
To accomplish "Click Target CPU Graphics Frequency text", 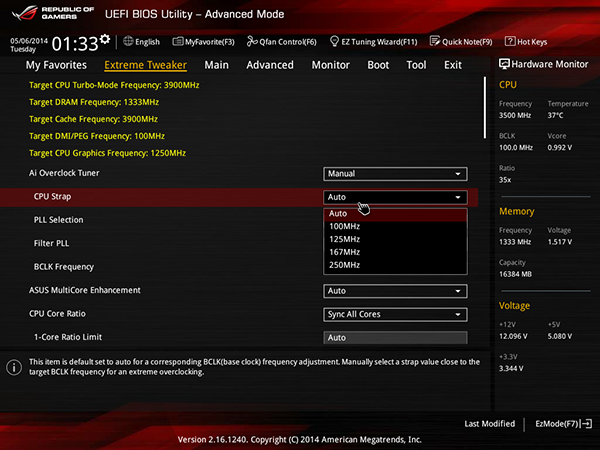I will click(x=108, y=153).
